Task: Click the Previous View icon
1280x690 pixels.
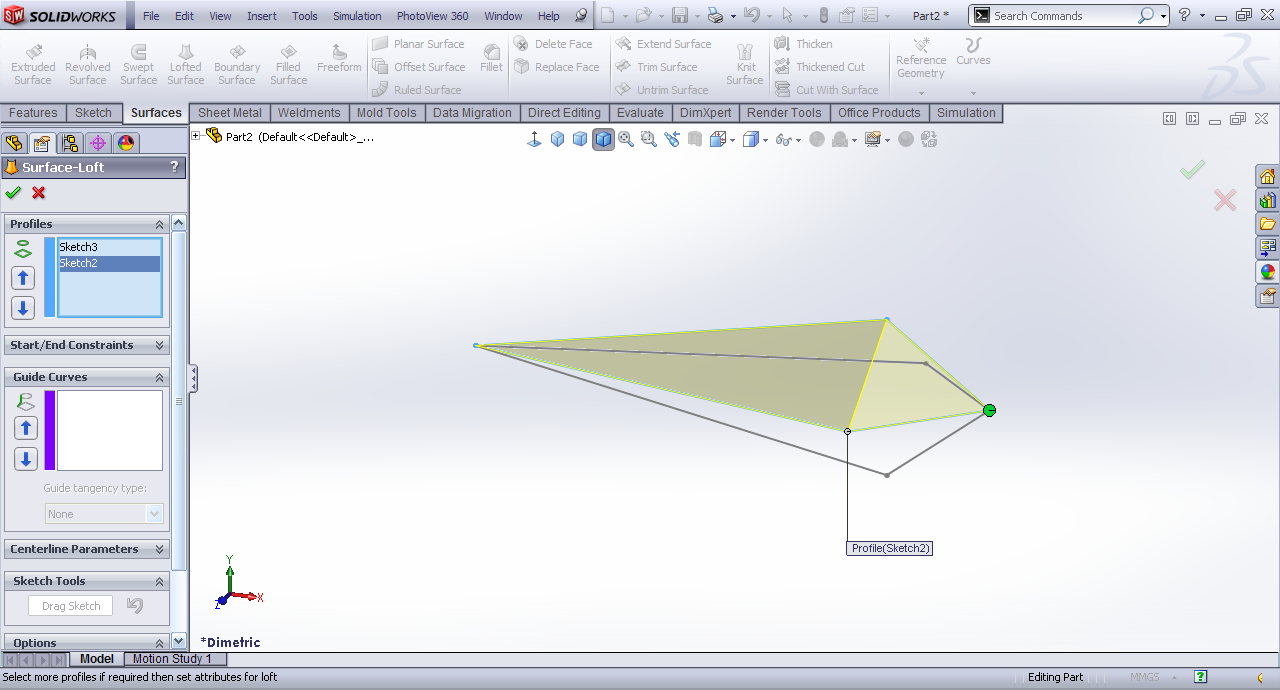Action: tap(671, 140)
